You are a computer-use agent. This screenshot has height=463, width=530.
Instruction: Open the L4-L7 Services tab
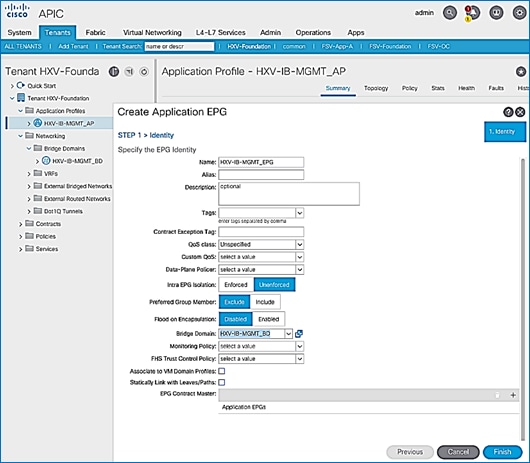tap(220, 32)
